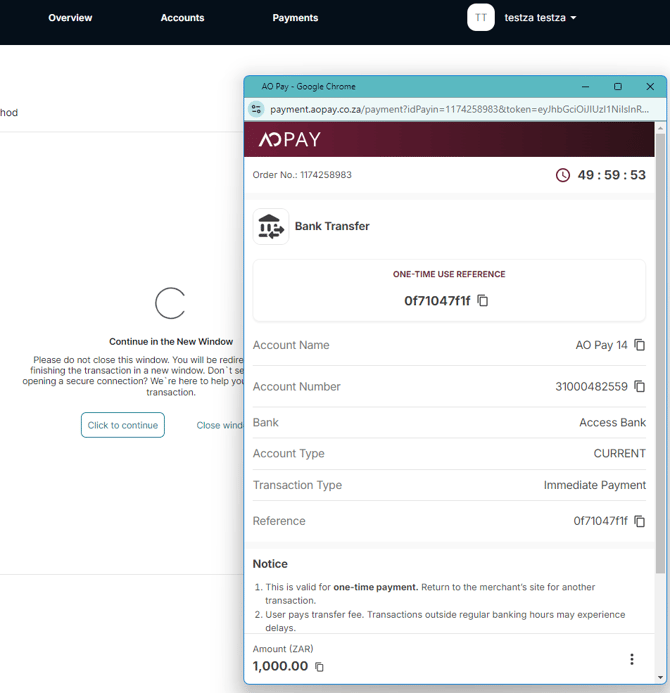This screenshot has width=670, height=693.
Task: Copy the Account Number 31000482559
Action: coord(640,386)
